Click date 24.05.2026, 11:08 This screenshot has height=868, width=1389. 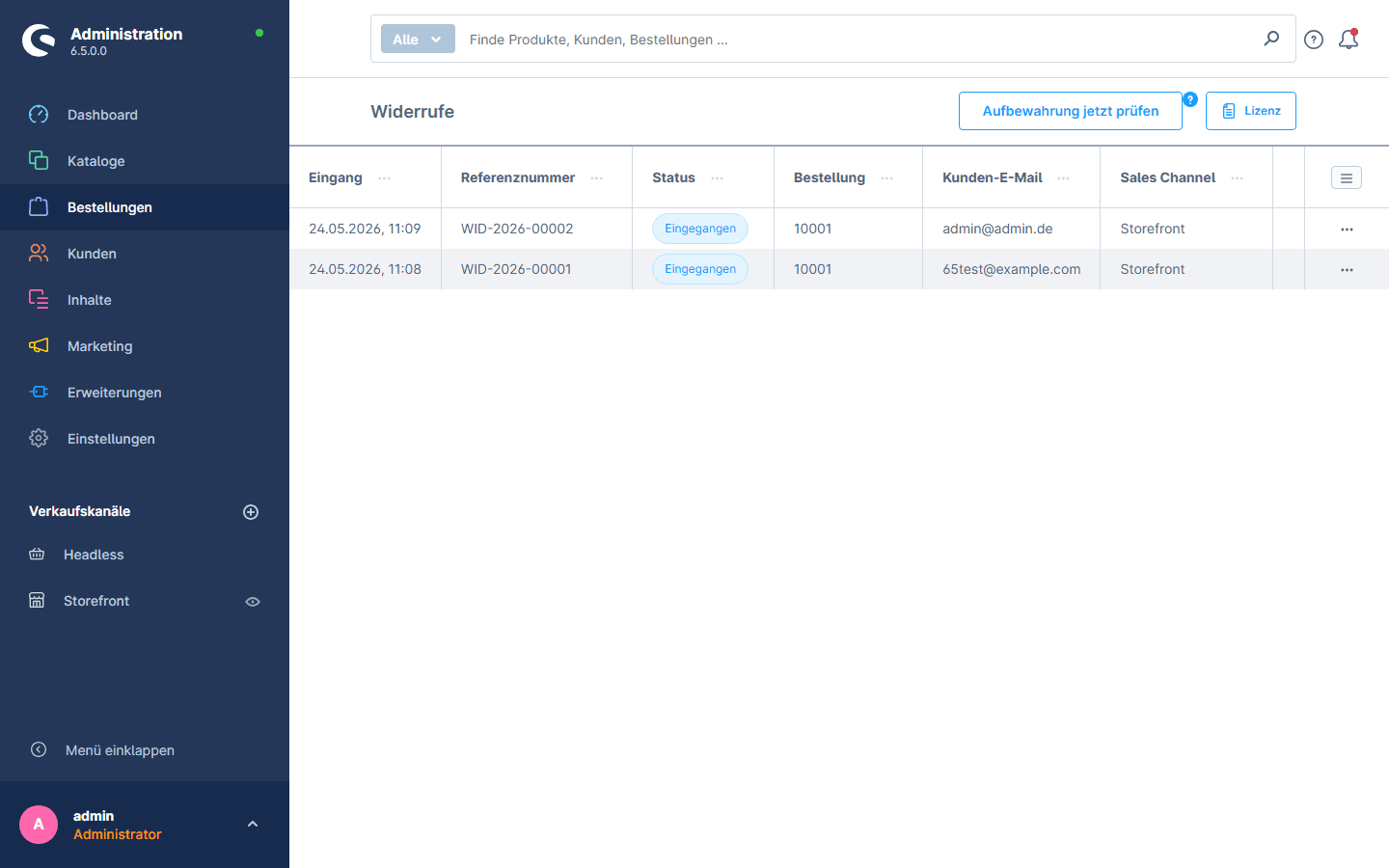tap(365, 269)
